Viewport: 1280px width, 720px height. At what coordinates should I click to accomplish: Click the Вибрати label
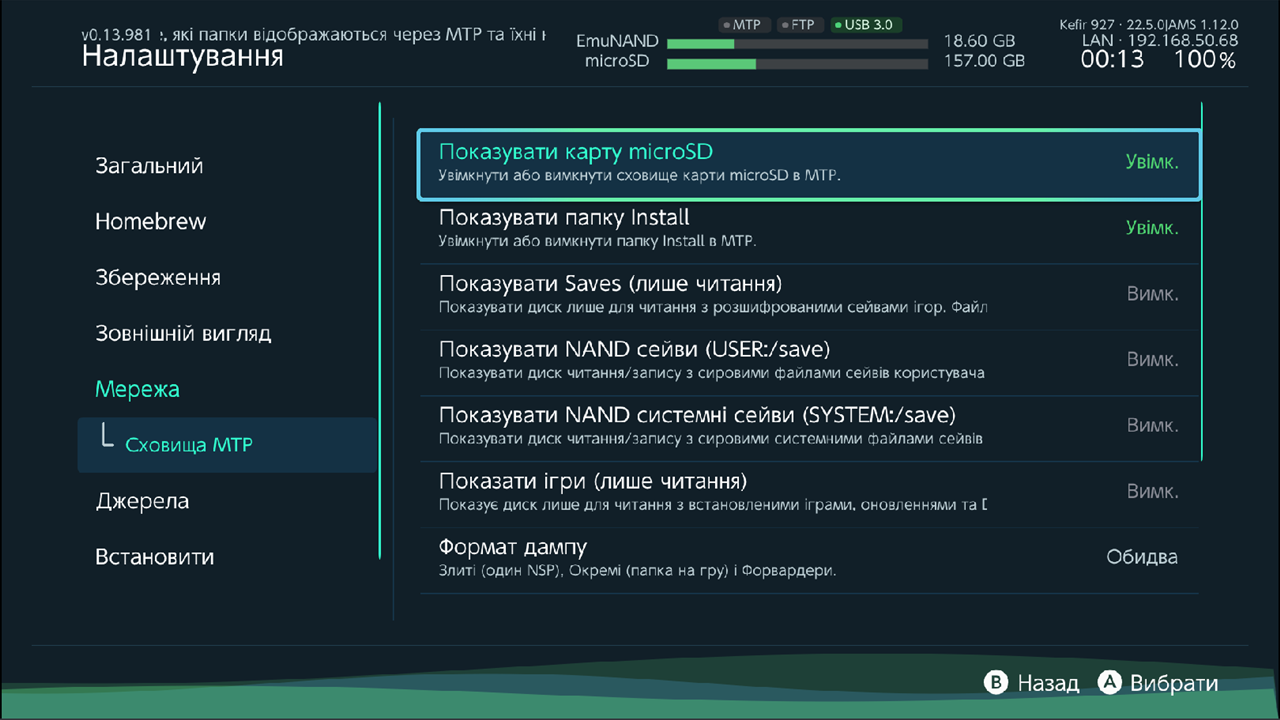[1174, 684]
